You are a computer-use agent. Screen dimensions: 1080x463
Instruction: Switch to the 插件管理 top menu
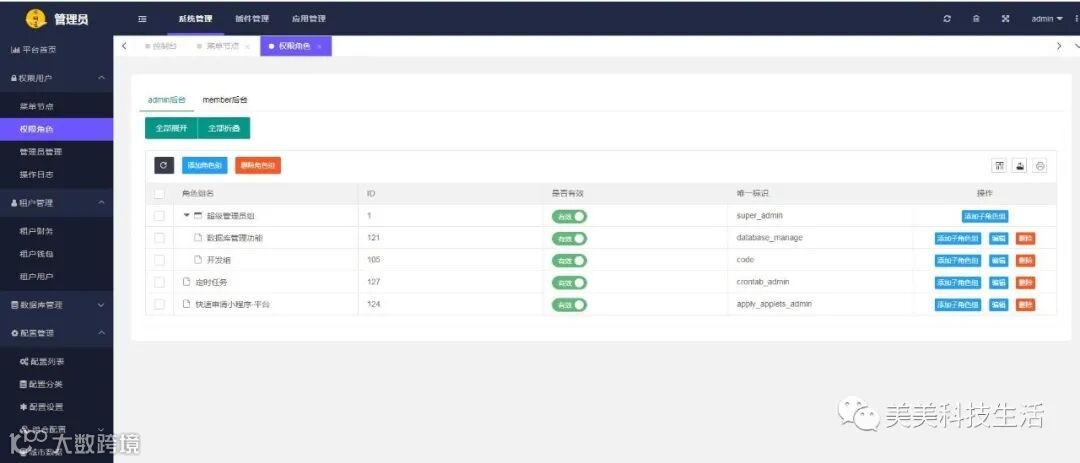252,19
